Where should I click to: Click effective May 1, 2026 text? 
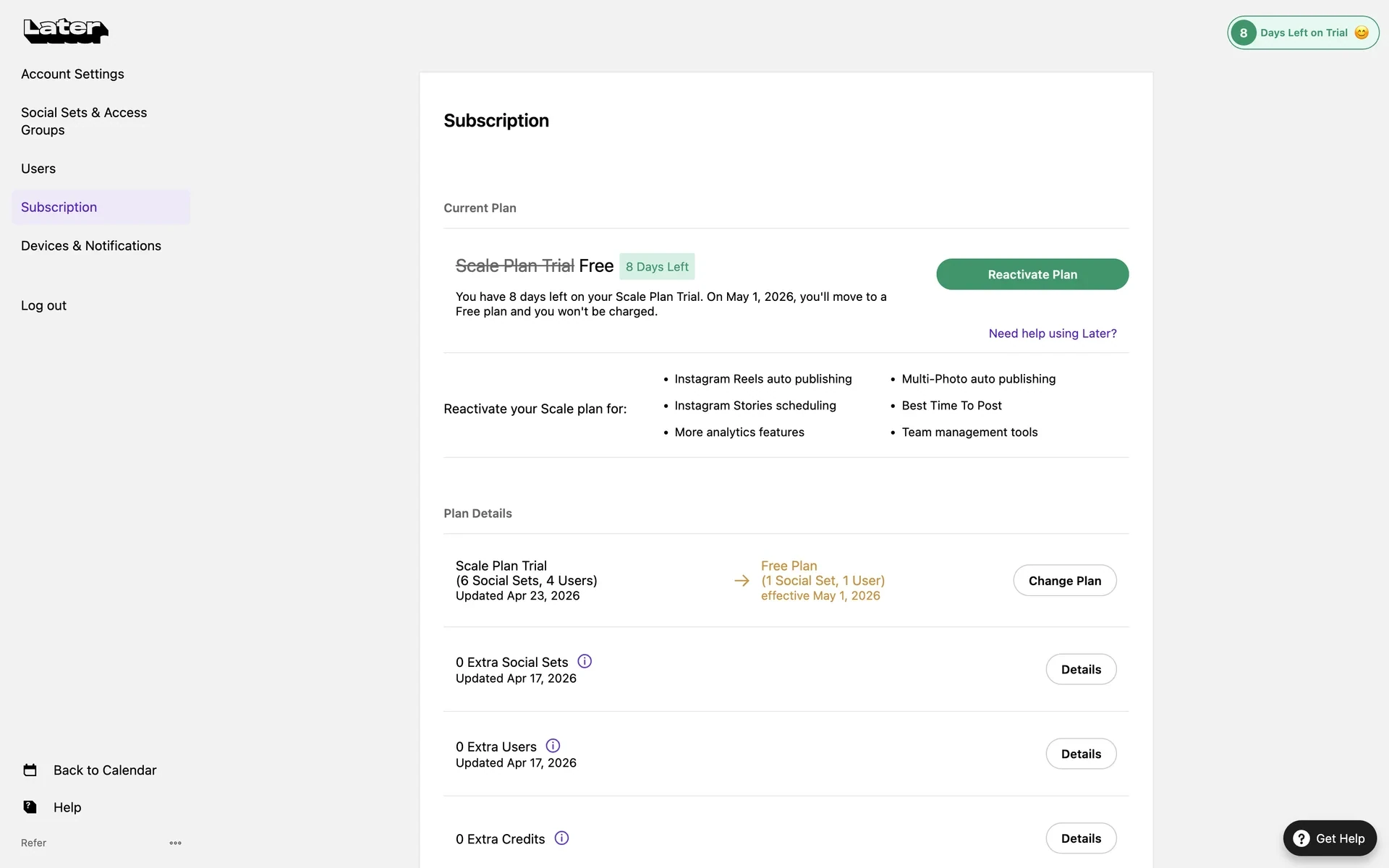point(820,596)
